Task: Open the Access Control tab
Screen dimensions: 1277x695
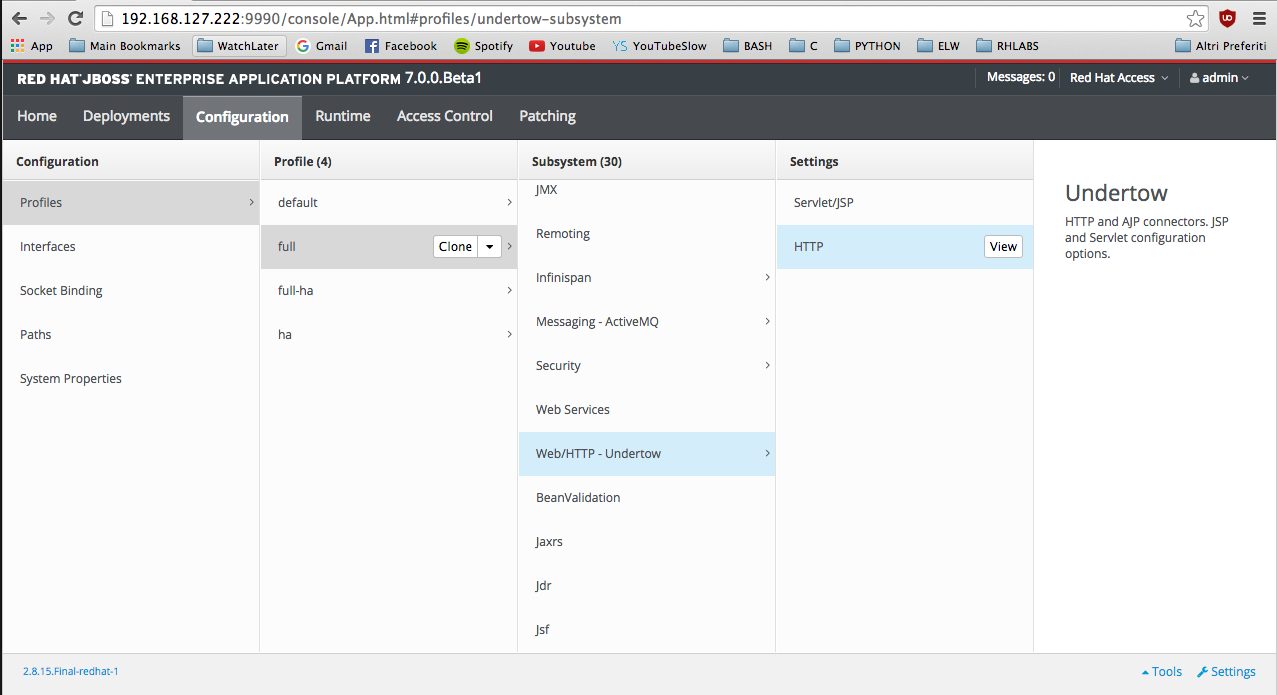Action: pos(445,116)
